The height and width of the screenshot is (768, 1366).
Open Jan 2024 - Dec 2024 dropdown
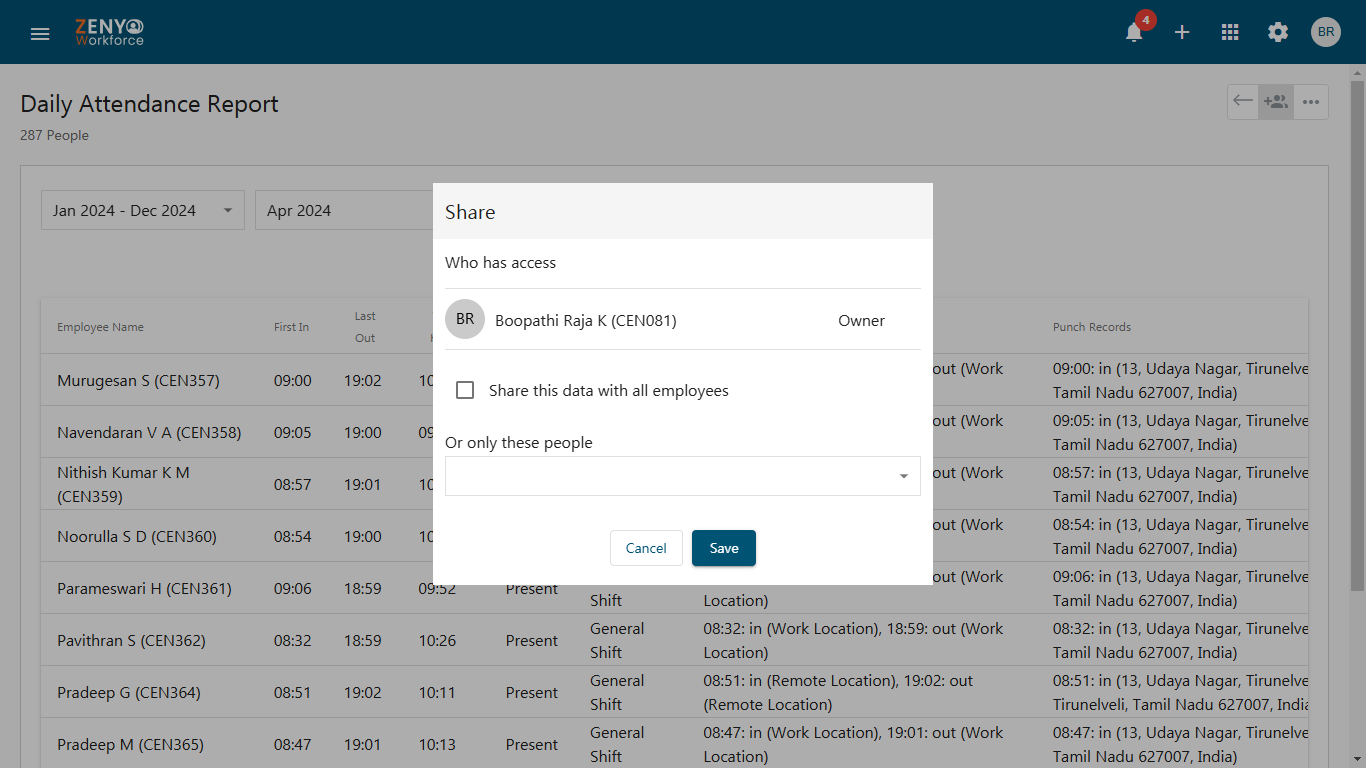point(143,210)
